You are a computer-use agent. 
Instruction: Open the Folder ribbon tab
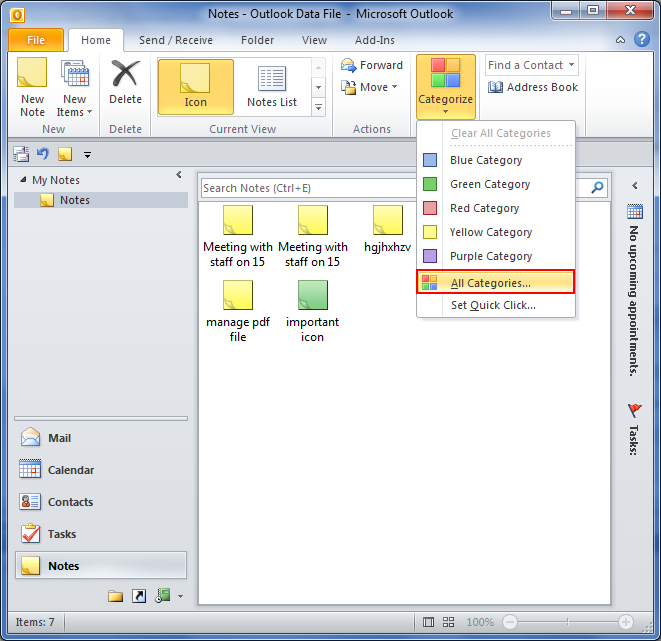258,40
